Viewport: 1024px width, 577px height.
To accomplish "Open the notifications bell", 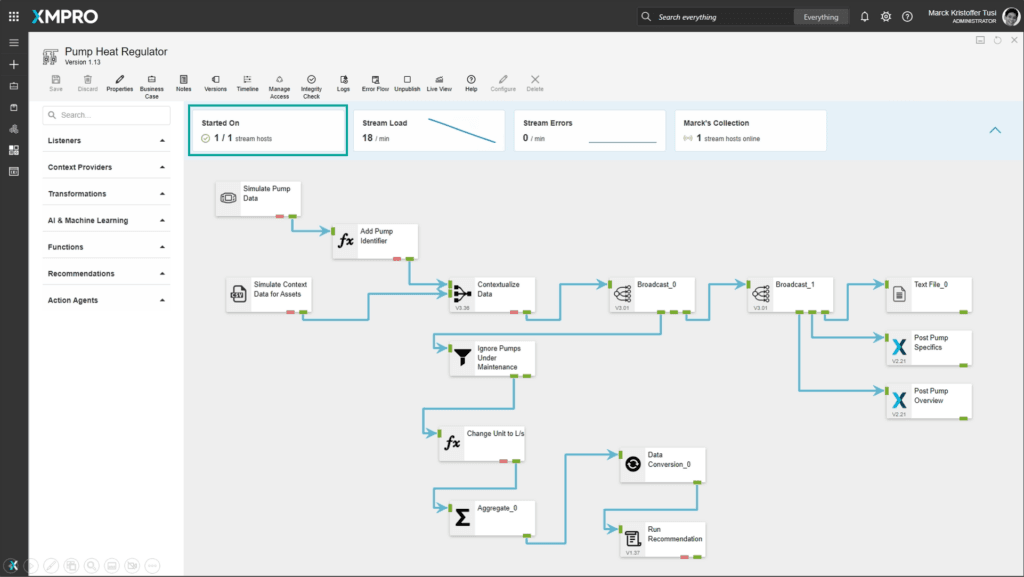I will coord(864,17).
